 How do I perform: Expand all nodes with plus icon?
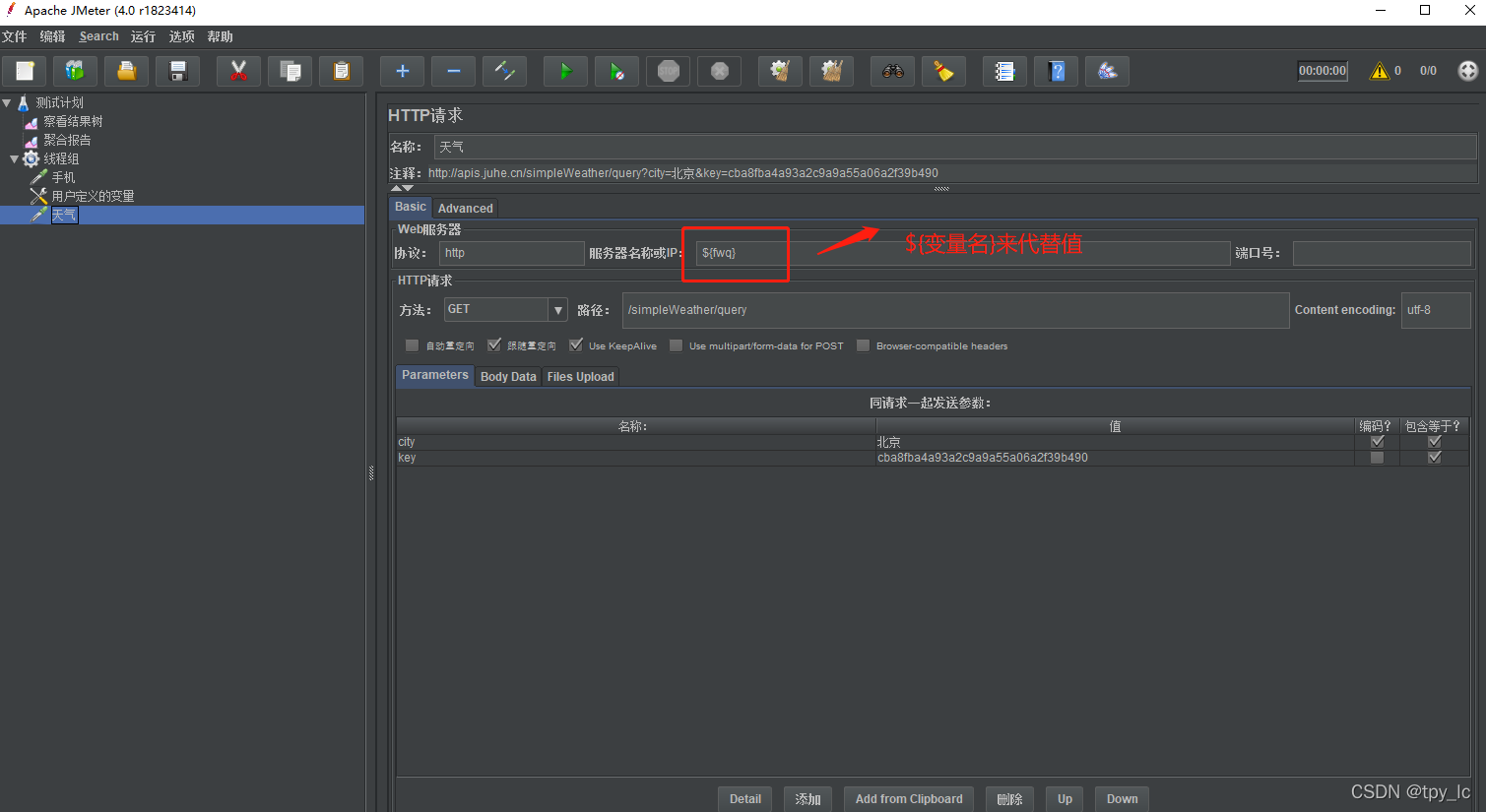[402, 71]
